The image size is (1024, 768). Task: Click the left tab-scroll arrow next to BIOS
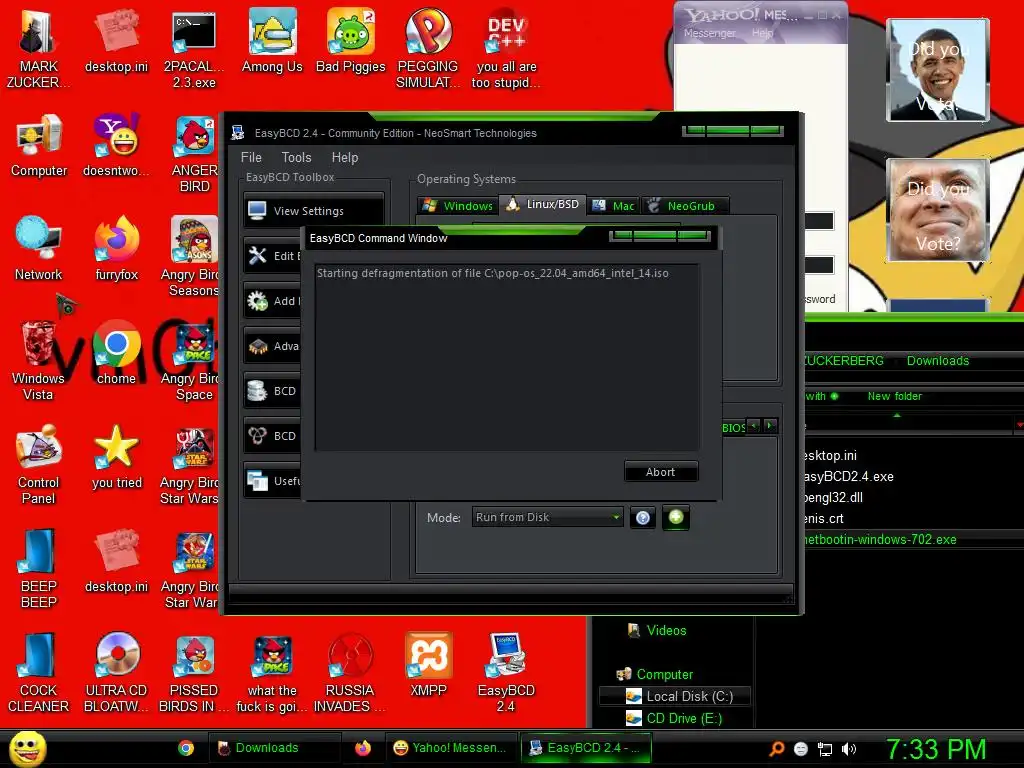click(754, 426)
